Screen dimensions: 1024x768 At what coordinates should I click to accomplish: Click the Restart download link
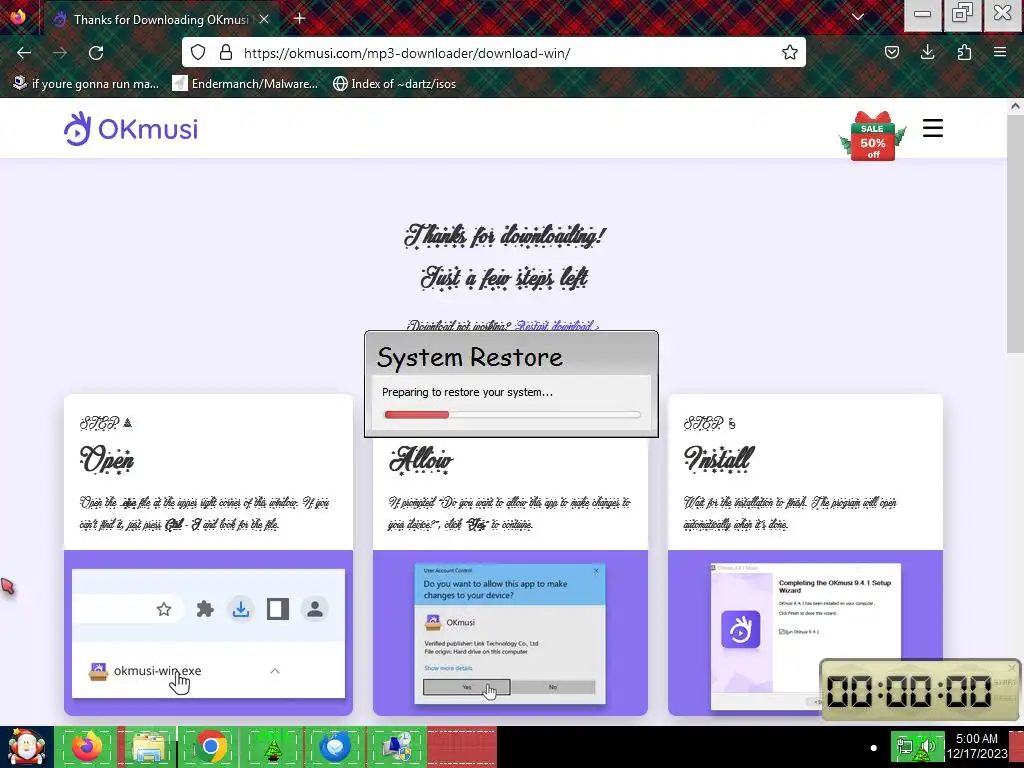(557, 325)
